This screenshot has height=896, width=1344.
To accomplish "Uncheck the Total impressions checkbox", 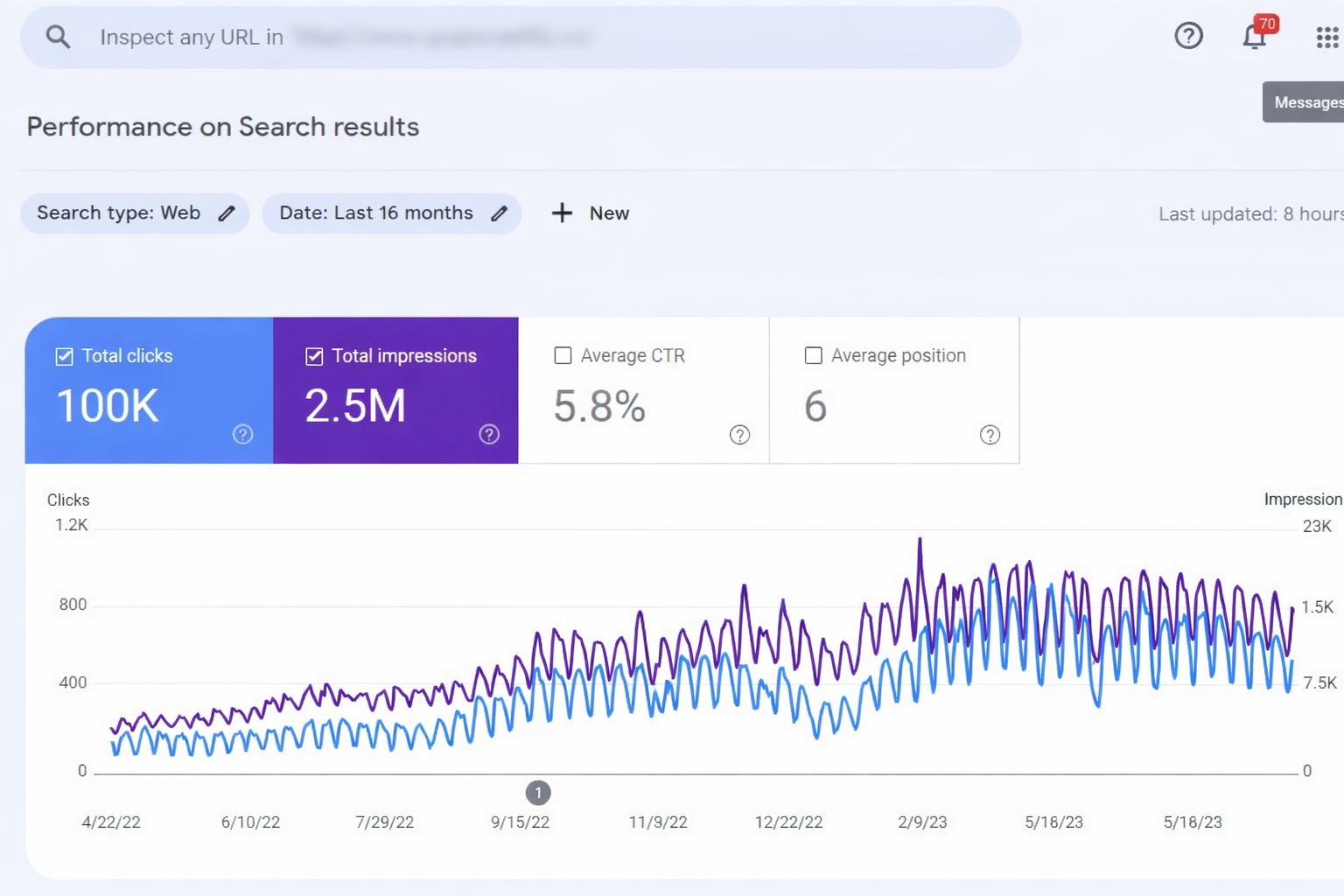I will pyautogui.click(x=314, y=356).
